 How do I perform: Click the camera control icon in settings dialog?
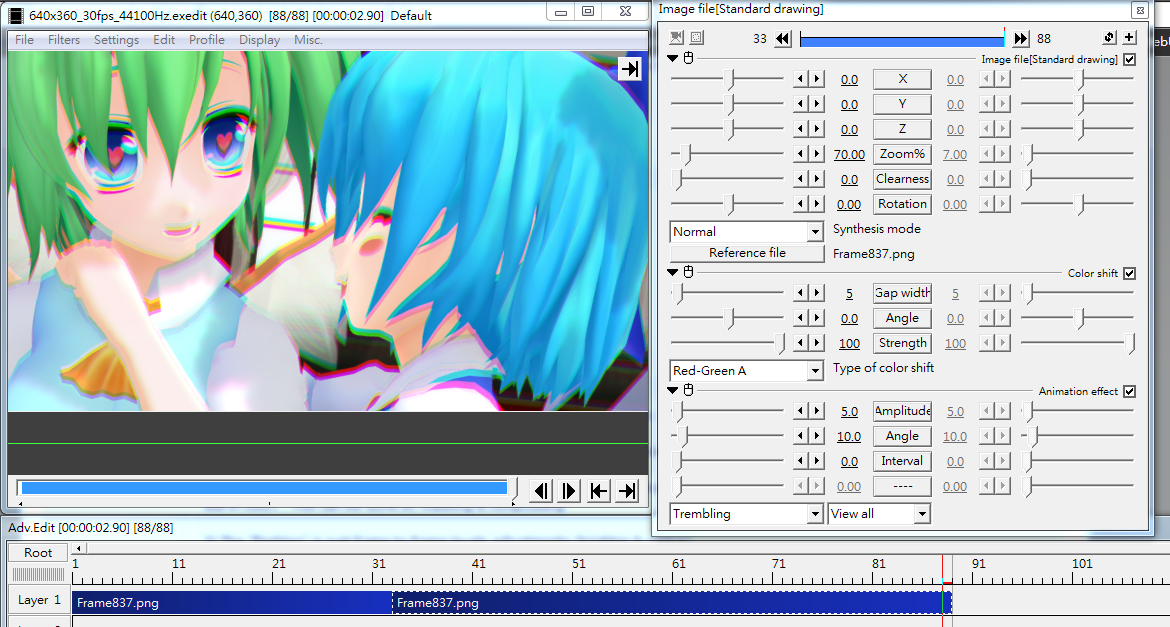(x=677, y=37)
